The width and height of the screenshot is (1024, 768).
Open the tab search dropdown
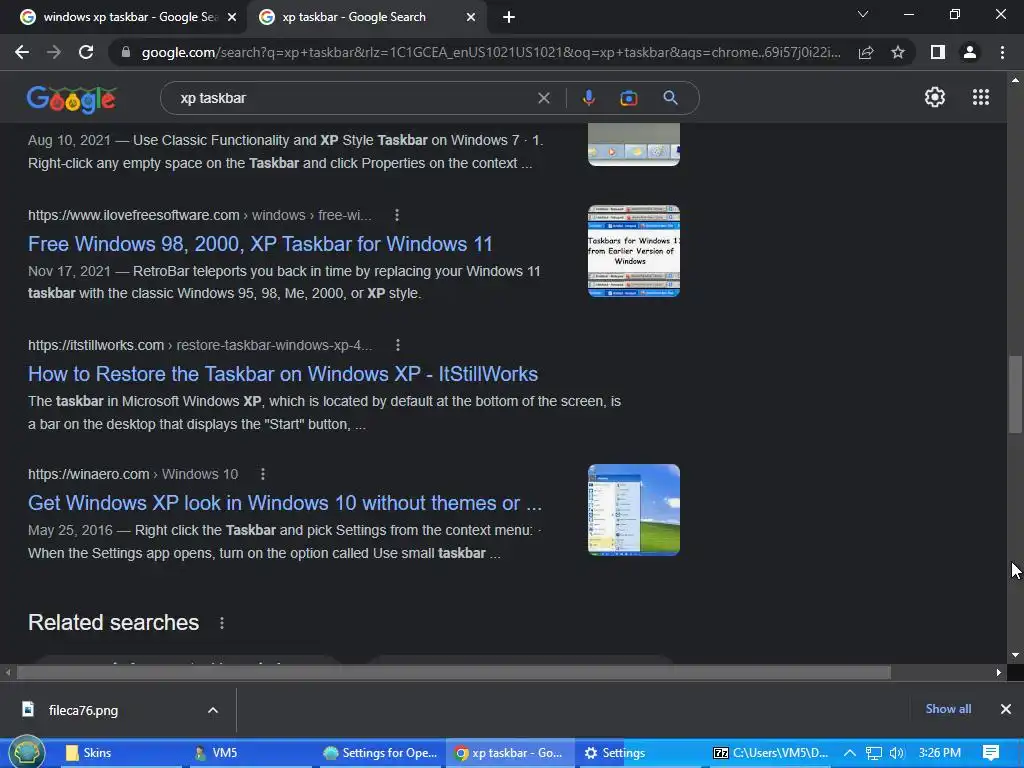(863, 14)
